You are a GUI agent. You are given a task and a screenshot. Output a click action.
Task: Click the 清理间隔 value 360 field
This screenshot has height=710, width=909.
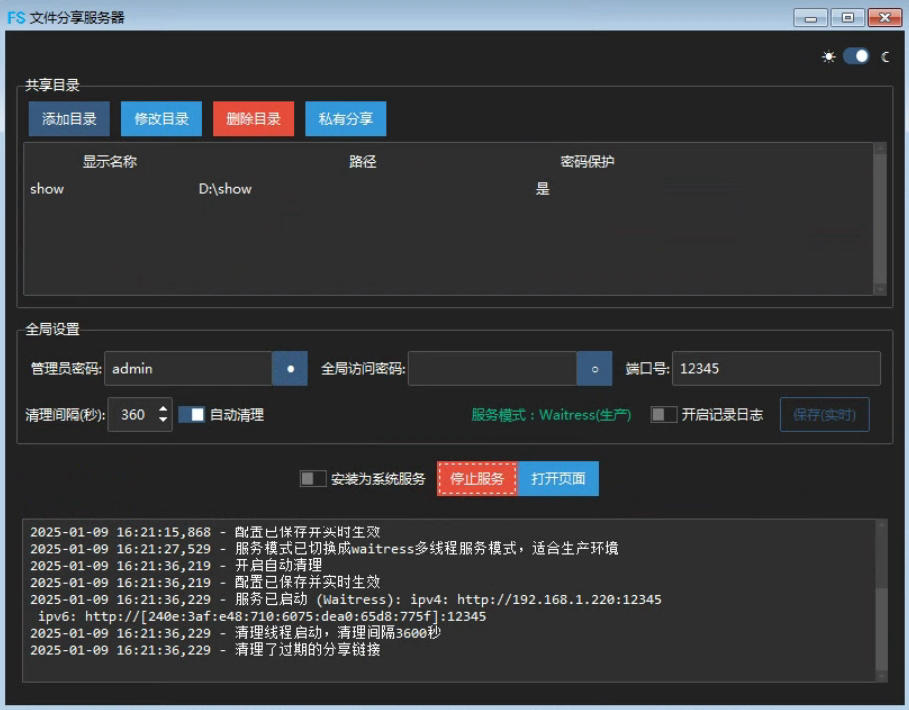pyautogui.click(x=133, y=415)
